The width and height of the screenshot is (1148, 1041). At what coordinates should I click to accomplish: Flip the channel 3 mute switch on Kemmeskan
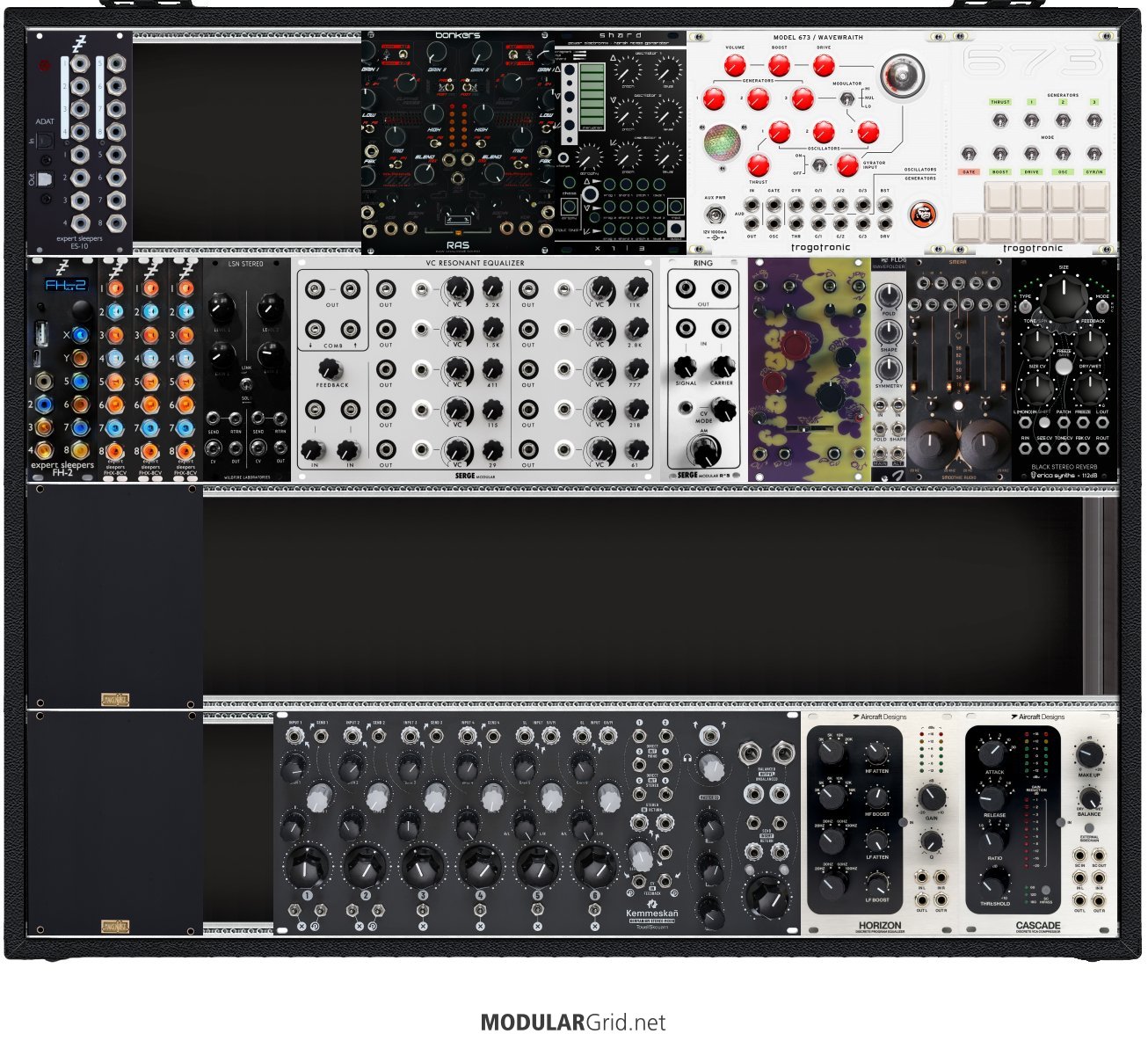click(423, 911)
